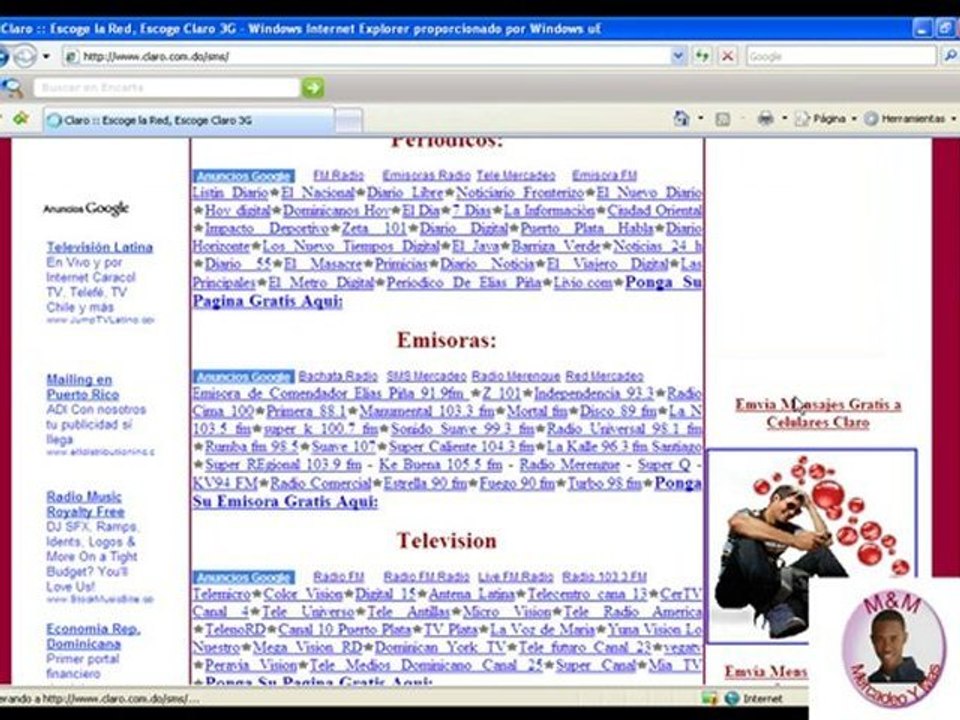Screen dimensions: 960x720
Task: Click the Google search magnifier button
Action: tap(950, 56)
